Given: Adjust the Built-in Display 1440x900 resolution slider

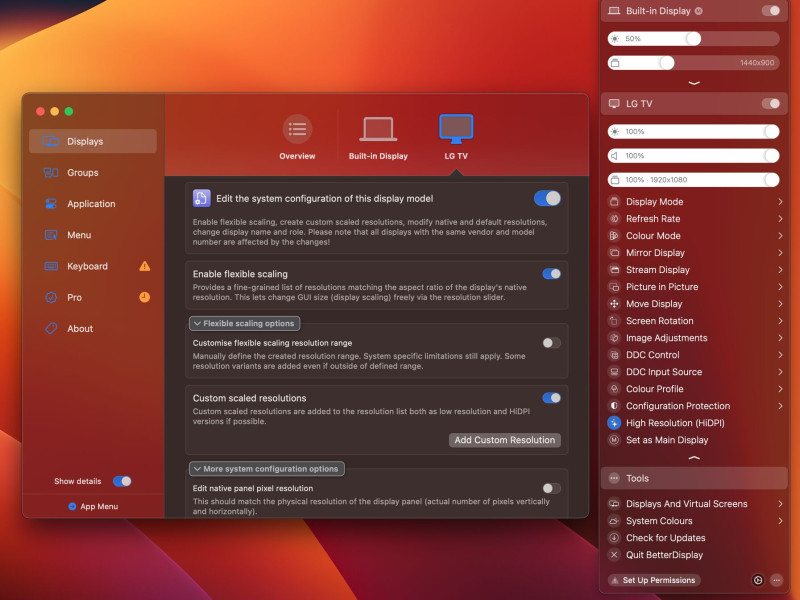Looking at the screenshot, I should tap(694, 63).
